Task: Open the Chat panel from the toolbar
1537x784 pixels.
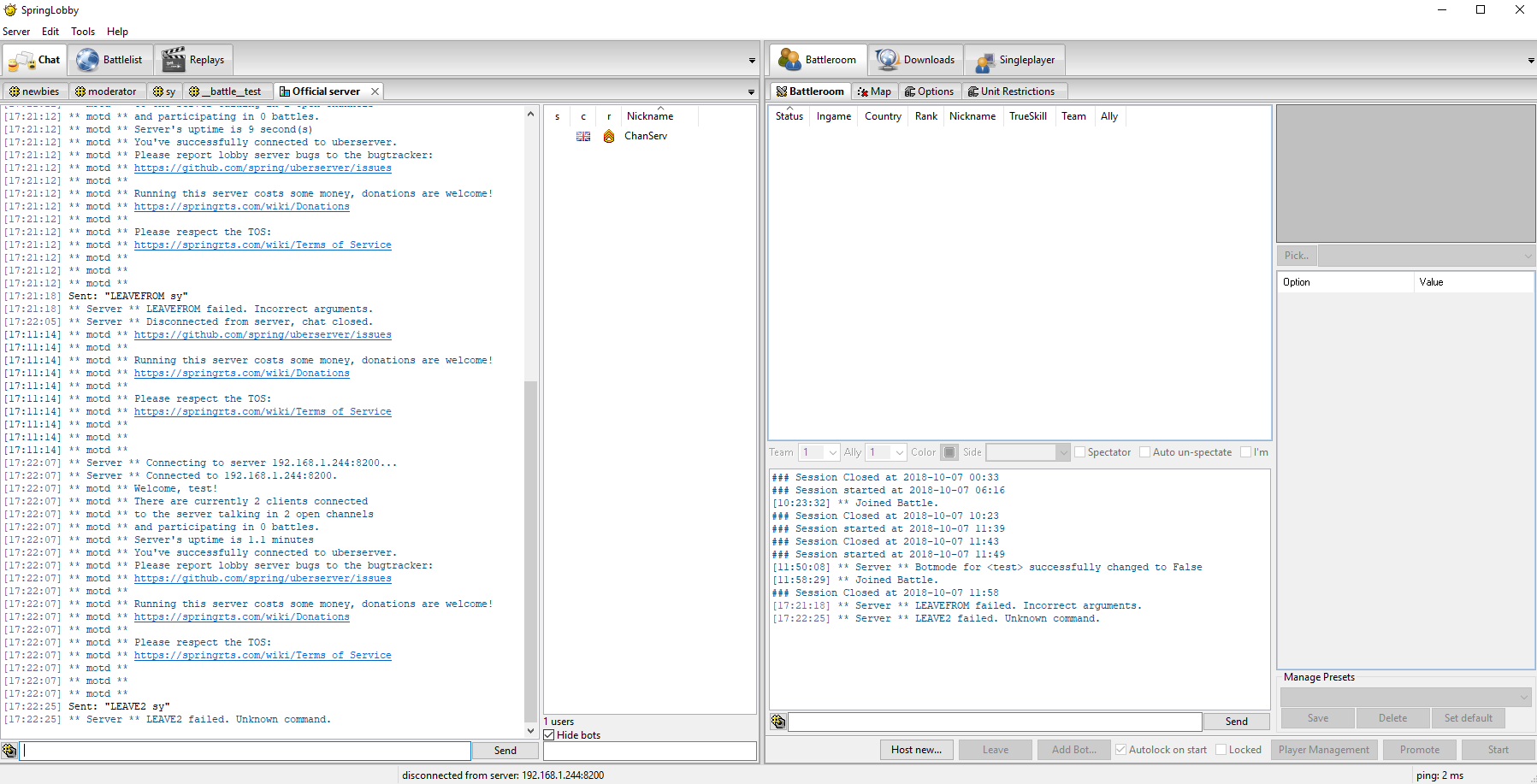Action: [34, 59]
